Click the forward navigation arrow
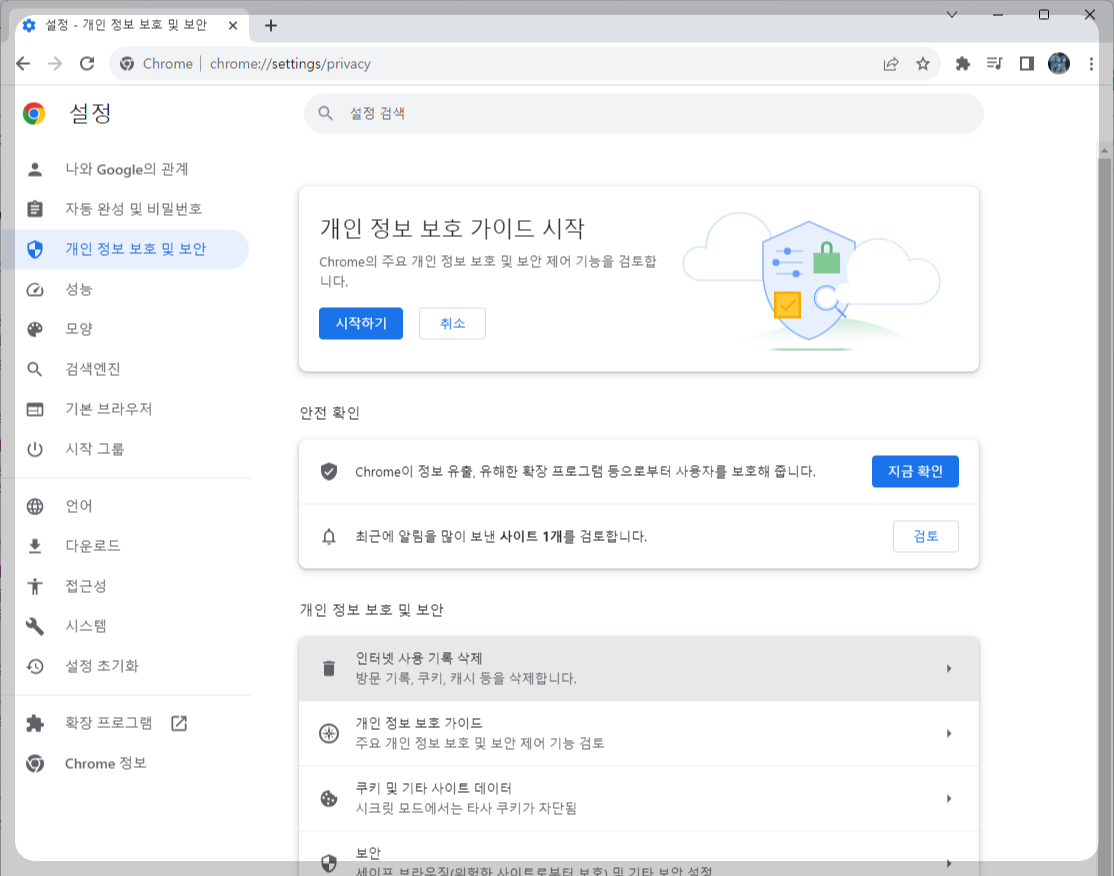The image size is (1114, 876). point(55,64)
